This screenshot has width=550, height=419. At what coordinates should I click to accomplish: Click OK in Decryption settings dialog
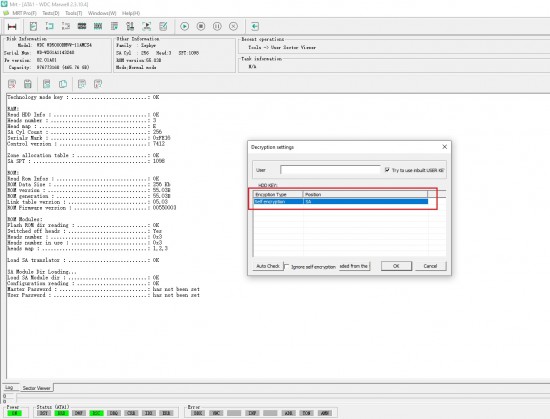396,266
